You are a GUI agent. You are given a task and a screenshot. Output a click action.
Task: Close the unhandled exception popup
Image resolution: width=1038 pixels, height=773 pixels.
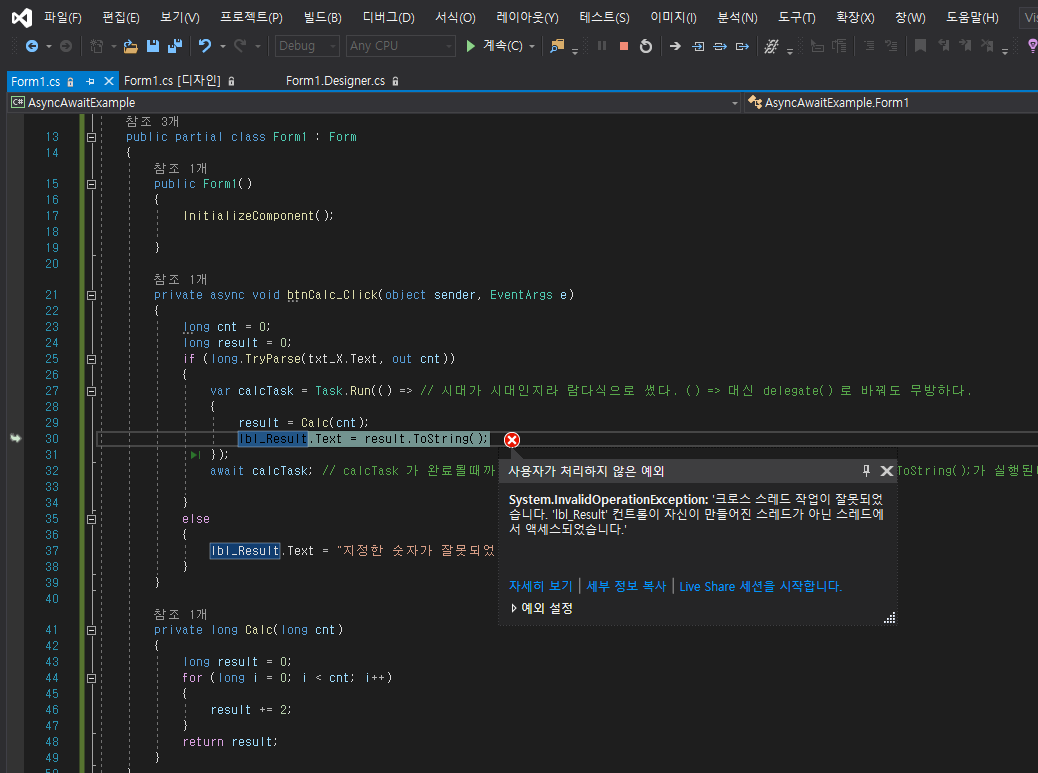886,471
